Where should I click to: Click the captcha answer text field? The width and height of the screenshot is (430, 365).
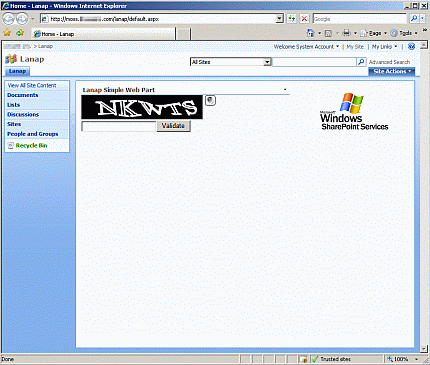(x=119, y=126)
